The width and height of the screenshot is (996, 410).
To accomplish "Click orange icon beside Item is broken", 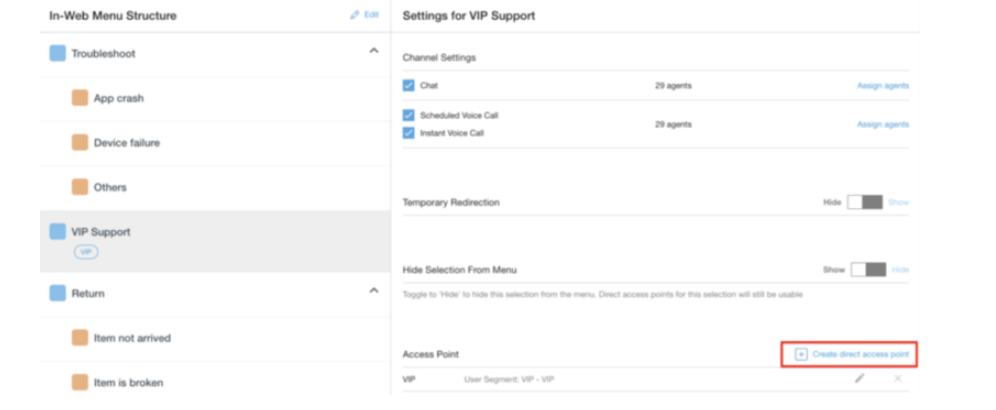I will [x=80, y=382].
